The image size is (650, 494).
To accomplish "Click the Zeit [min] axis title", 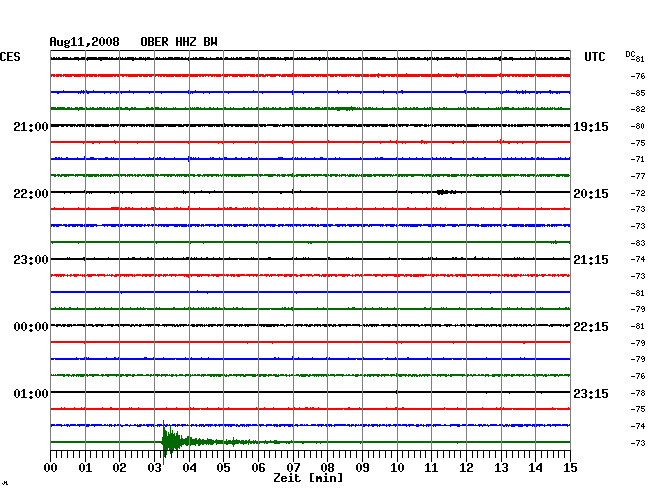I will click(308, 478).
